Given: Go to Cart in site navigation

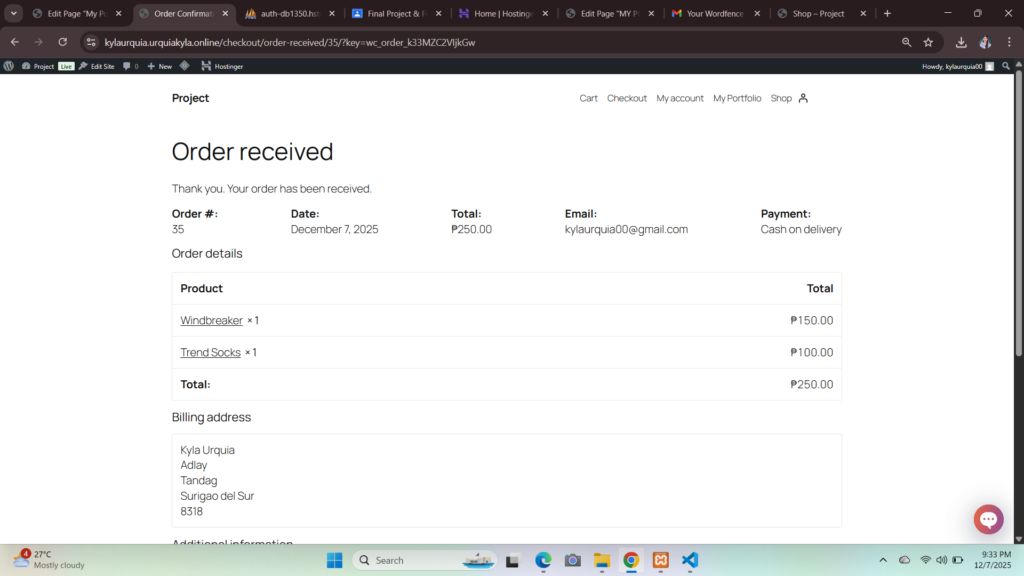Looking at the screenshot, I should [588, 98].
